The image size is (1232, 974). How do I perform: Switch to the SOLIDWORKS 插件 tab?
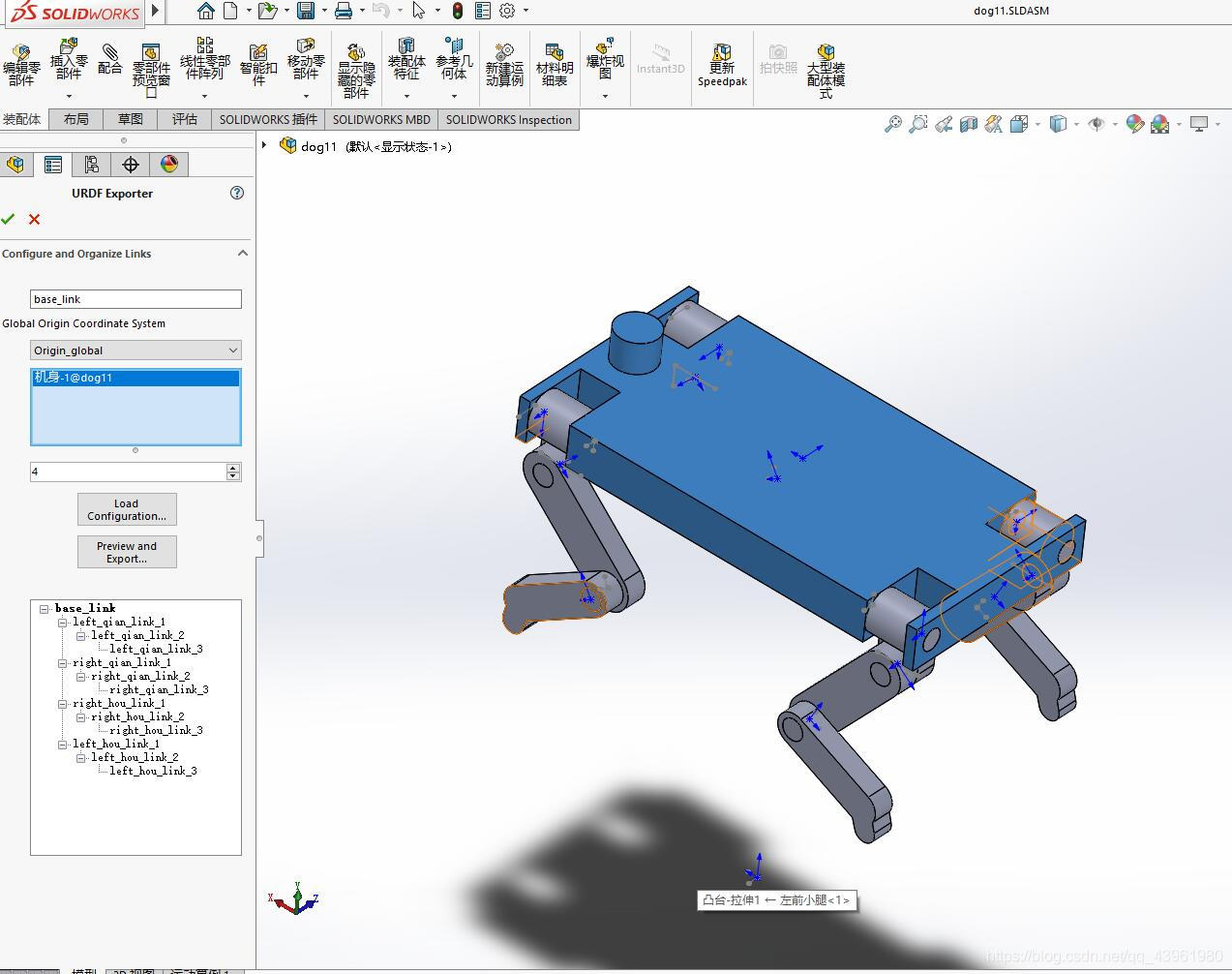click(268, 119)
